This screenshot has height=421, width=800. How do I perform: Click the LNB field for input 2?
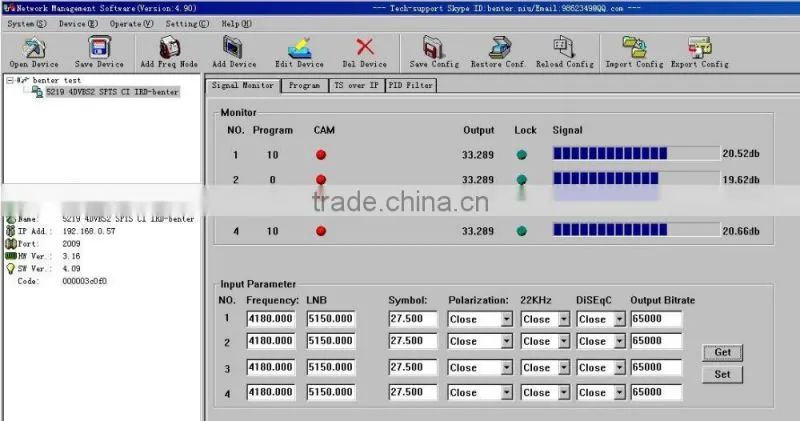331,341
